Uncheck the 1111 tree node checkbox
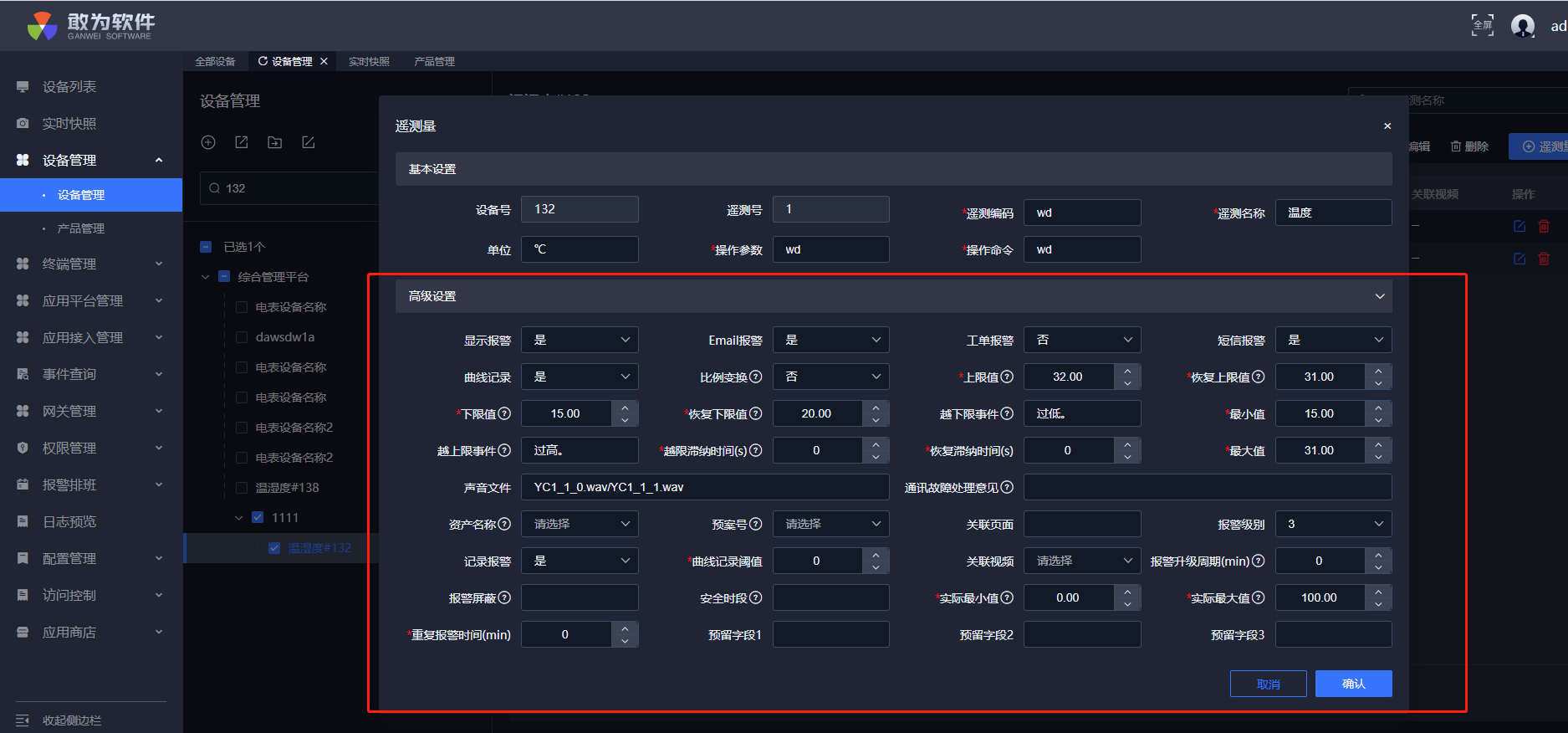 tap(258, 517)
